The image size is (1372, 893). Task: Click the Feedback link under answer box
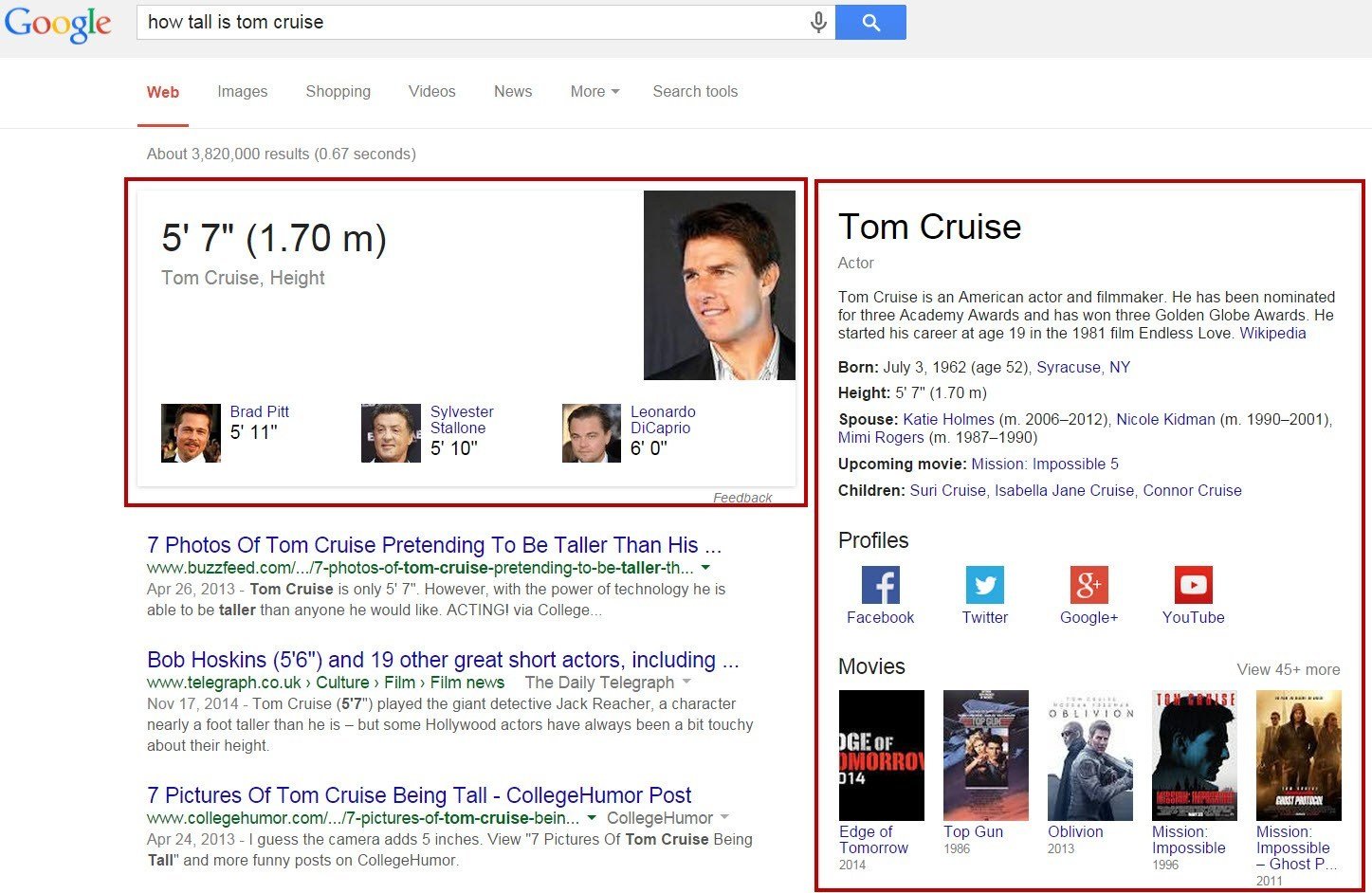(x=742, y=498)
